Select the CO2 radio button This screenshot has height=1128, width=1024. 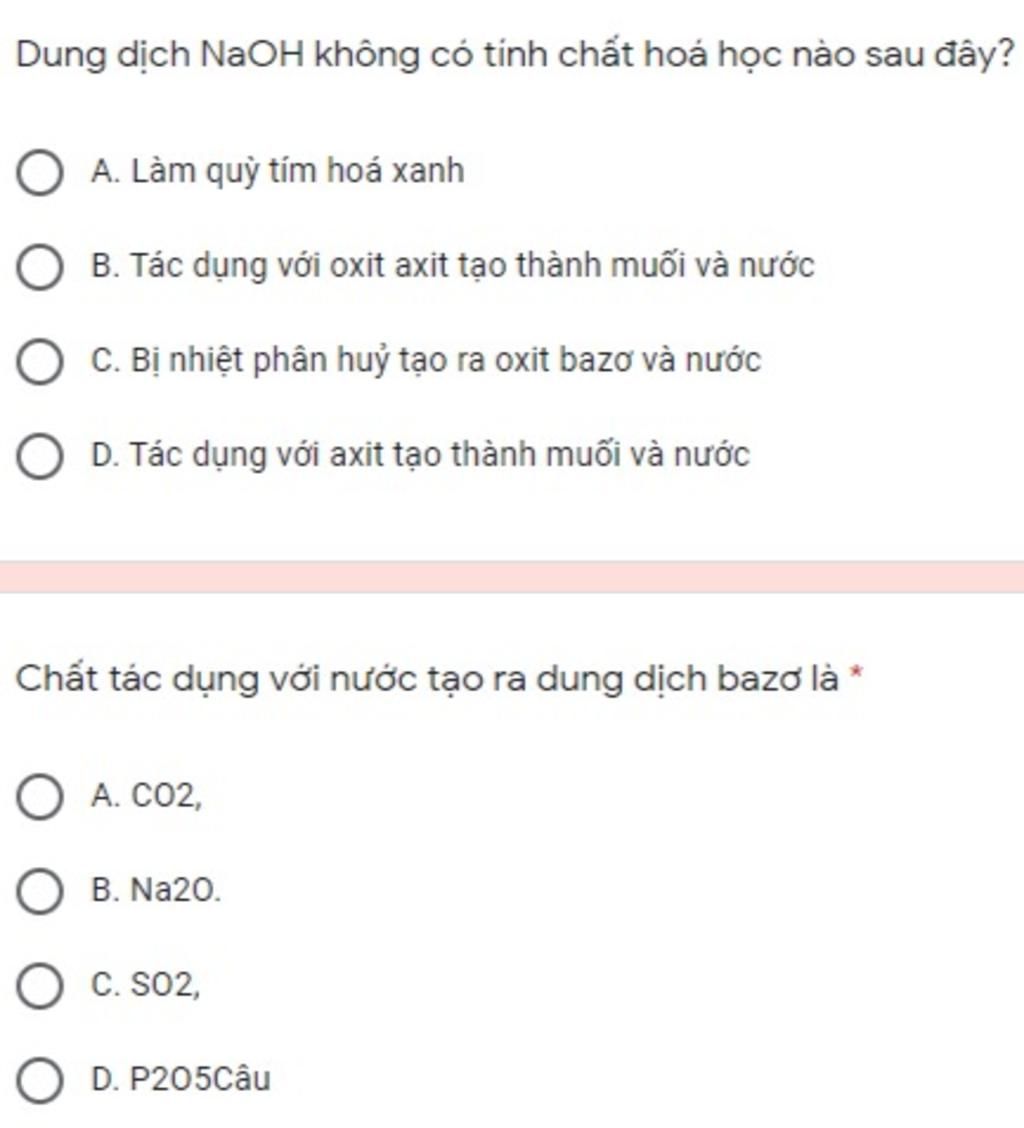click(x=39, y=798)
